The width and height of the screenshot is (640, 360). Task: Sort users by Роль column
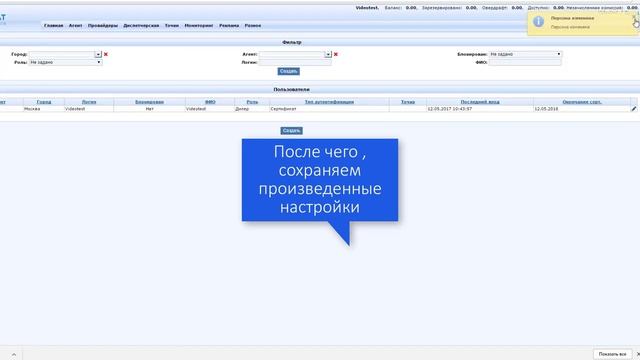click(x=252, y=102)
